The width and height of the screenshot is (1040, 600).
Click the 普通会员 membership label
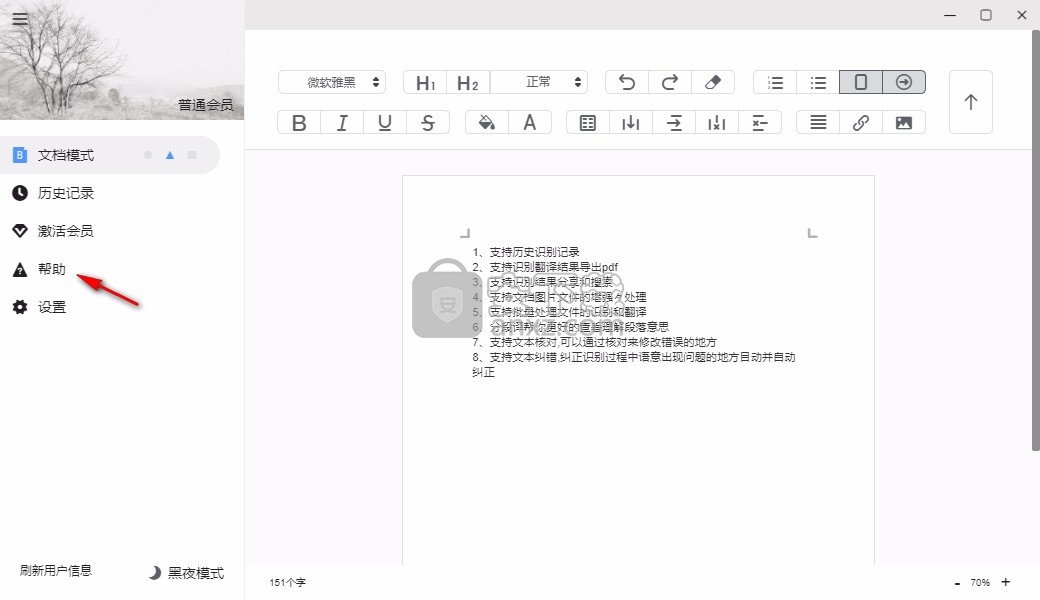[206, 105]
